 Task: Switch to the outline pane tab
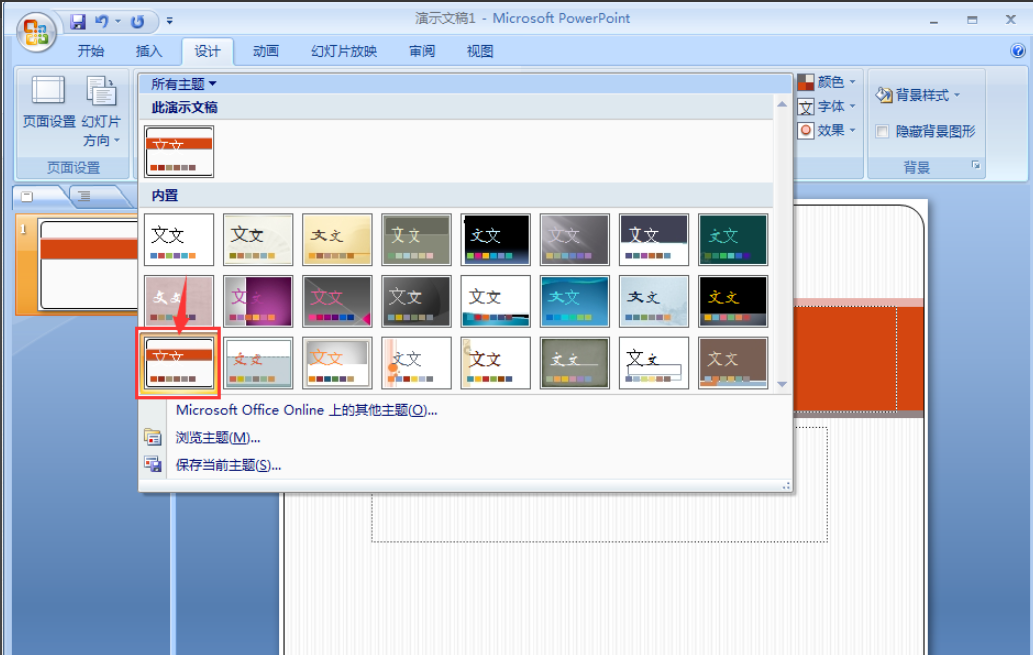tap(84, 196)
